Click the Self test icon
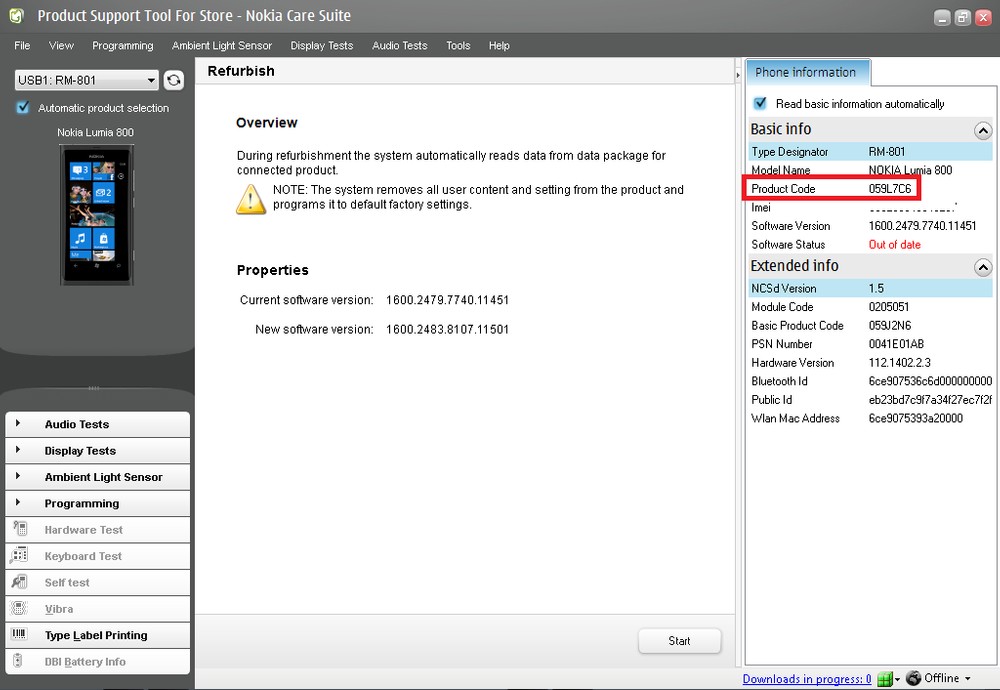 click(20, 582)
